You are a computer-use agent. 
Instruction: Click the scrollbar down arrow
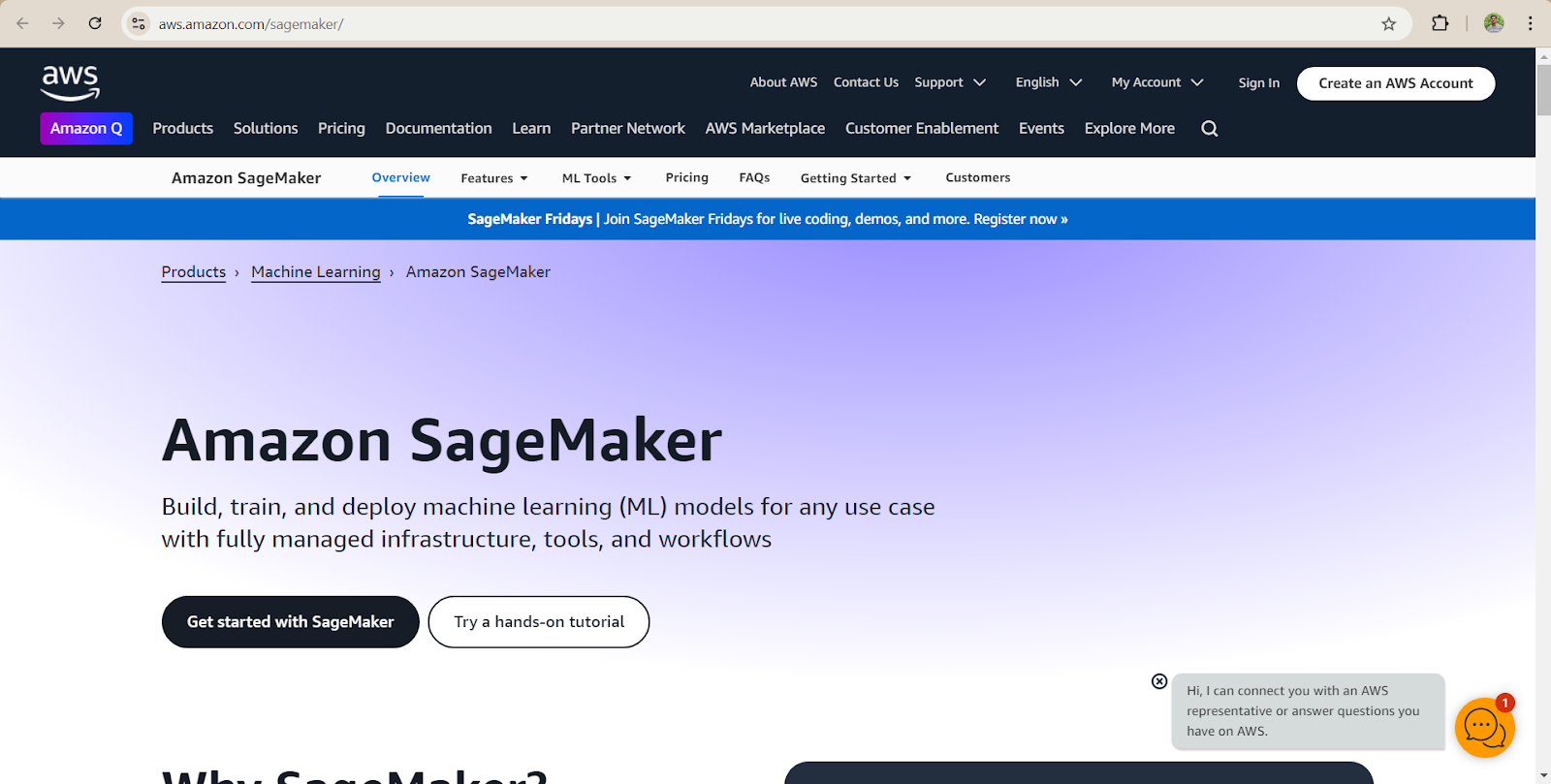point(1543,776)
